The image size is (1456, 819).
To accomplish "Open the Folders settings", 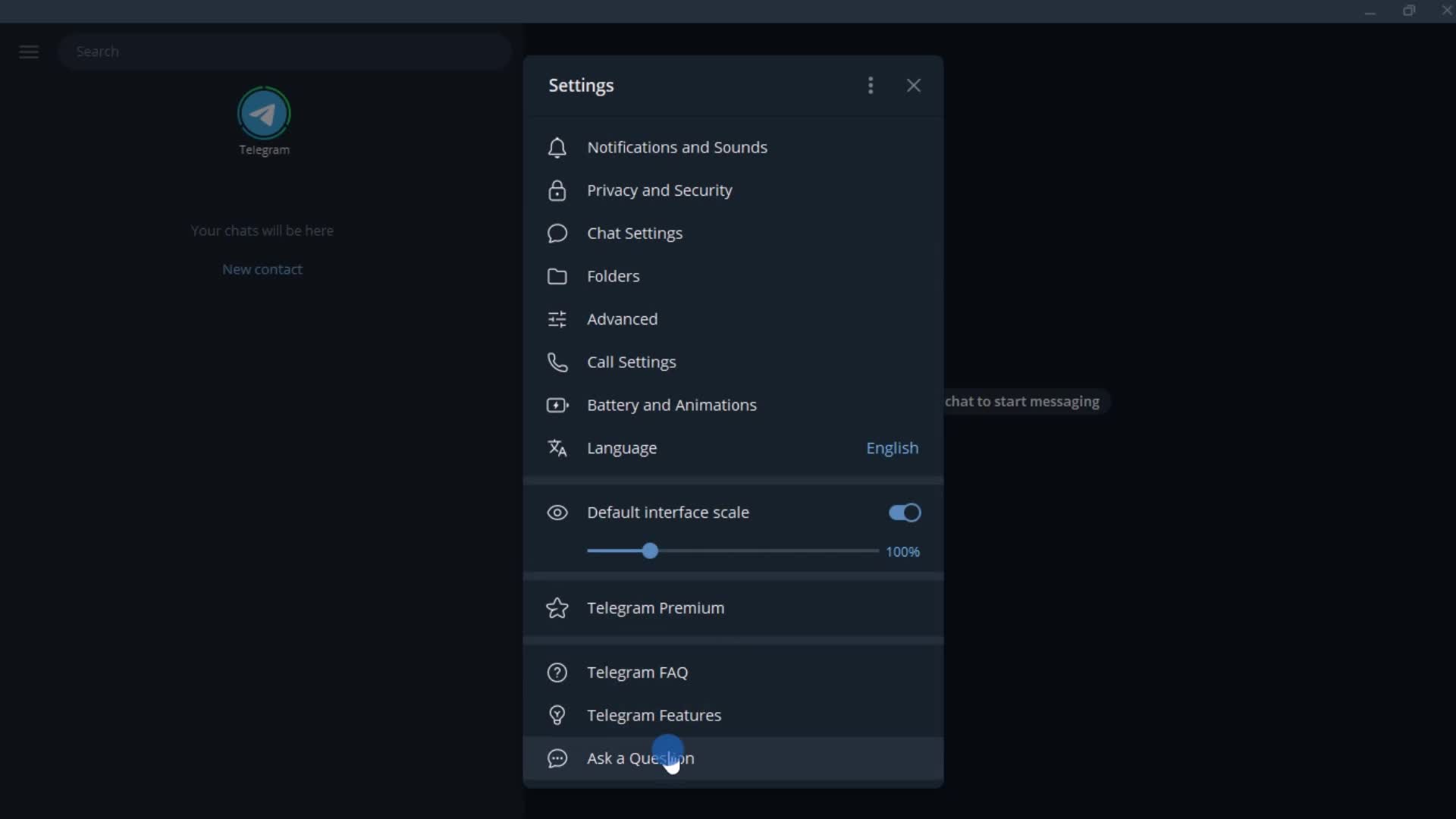I will point(733,276).
